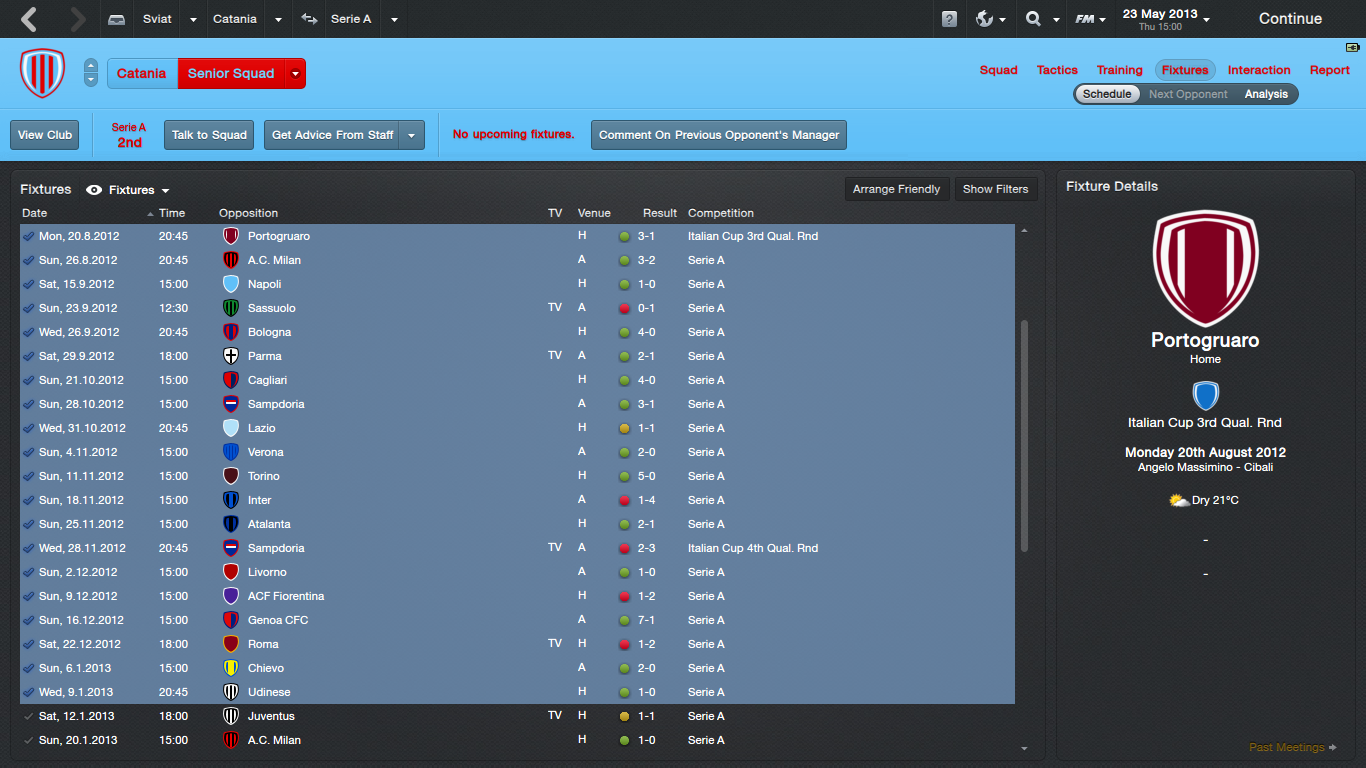The height and width of the screenshot is (768, 1366).
Task: Toggle the checkmark on Sat, 15.9.2012 row
Action: pos(28,284)
